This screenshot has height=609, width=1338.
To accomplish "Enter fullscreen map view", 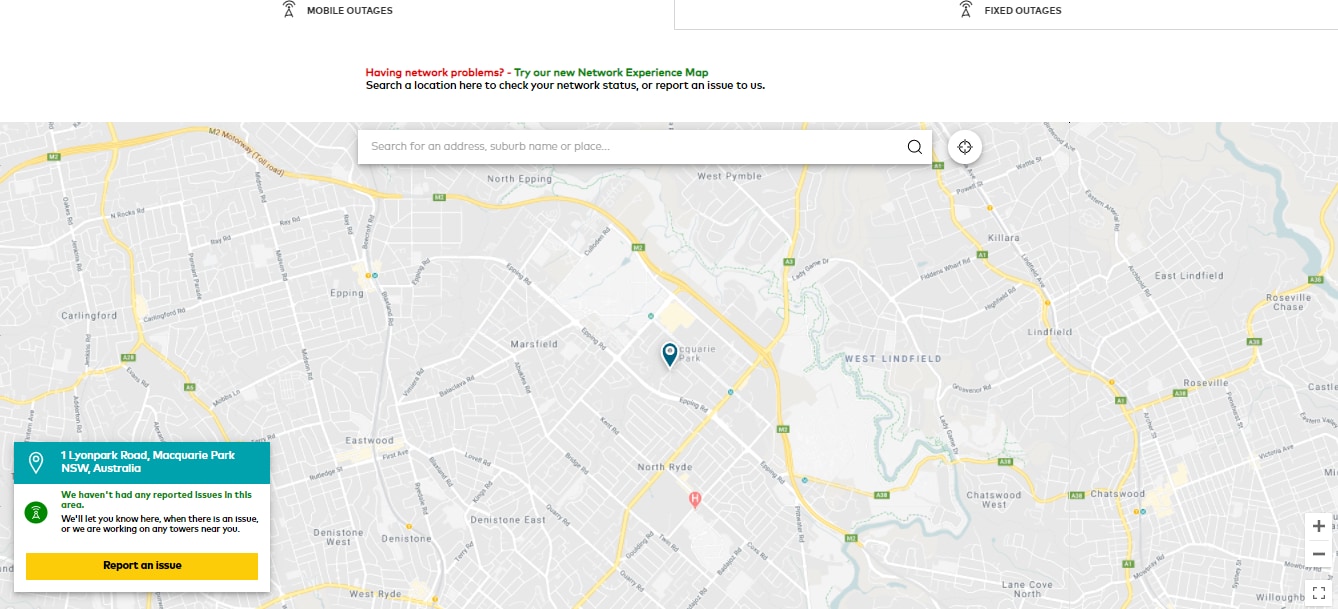I will point(1317,590).
